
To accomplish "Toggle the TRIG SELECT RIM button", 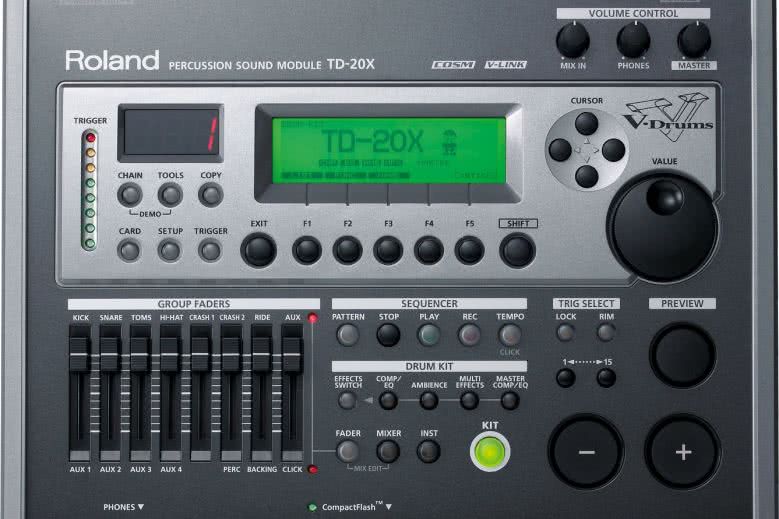I will [606, 332].
